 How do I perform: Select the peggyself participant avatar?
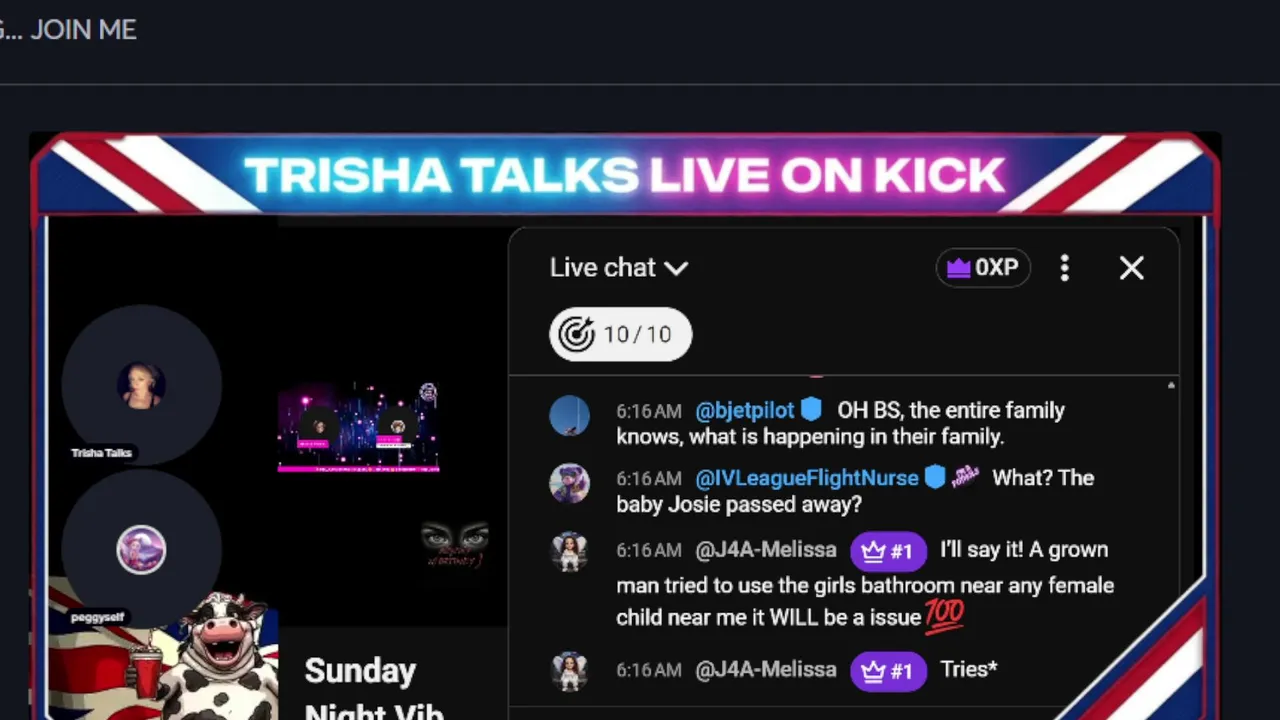pyautogui.click(x=141, y=550)
